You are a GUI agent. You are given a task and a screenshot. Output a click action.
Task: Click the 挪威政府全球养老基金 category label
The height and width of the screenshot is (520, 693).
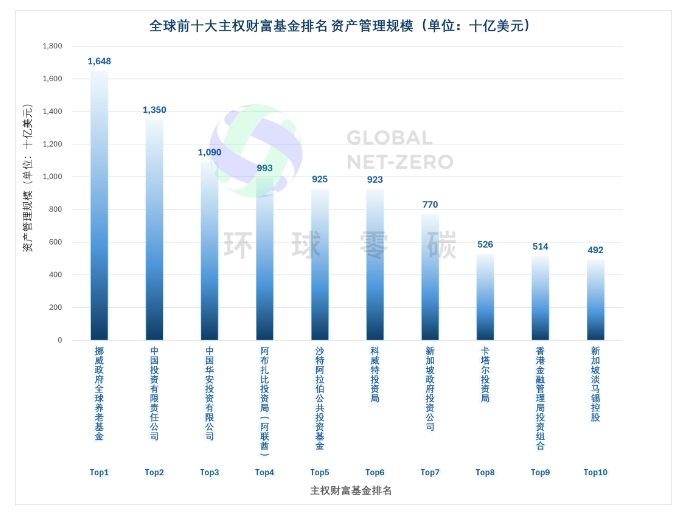[x=99, y=393]
